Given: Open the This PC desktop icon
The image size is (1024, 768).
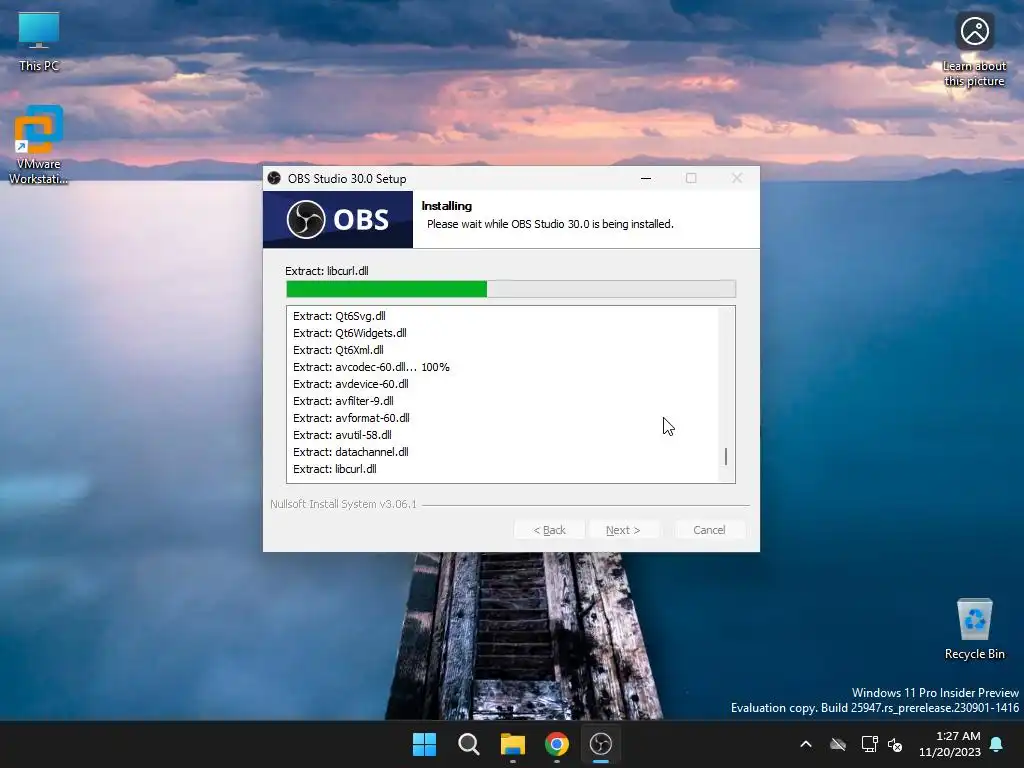Looking at the screenshot, I should 39,41.
